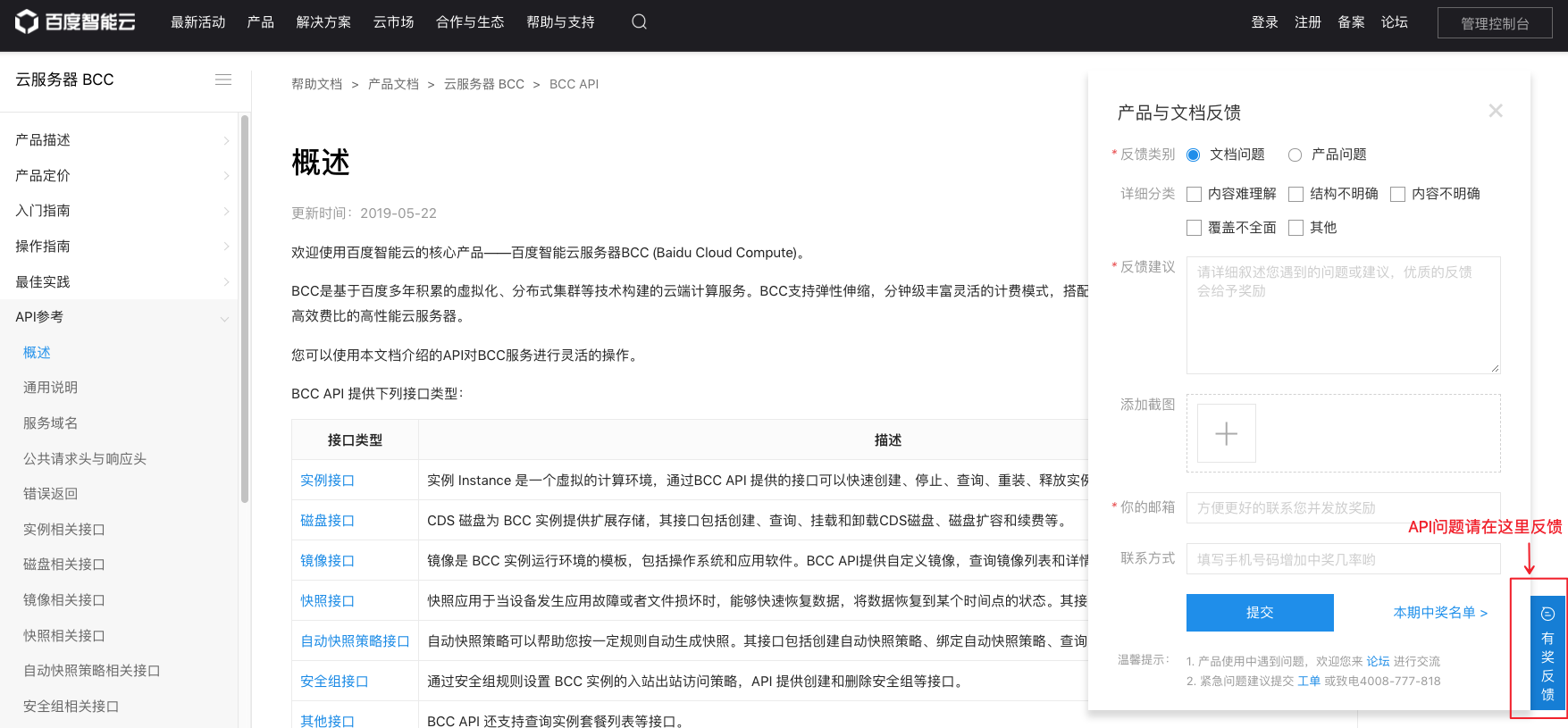This screenshot has width=1568, height=728.
Task: Click the plus icon to add screenshot
Action: [x=1227, y=433]
